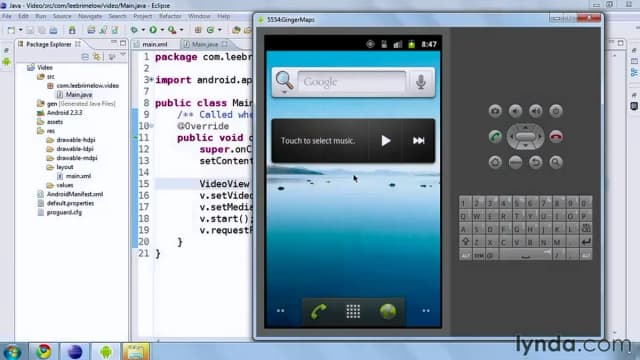Click the emulator menu hardware button
The width and height of the screenshot is (640, 360).
click(516, 162)
